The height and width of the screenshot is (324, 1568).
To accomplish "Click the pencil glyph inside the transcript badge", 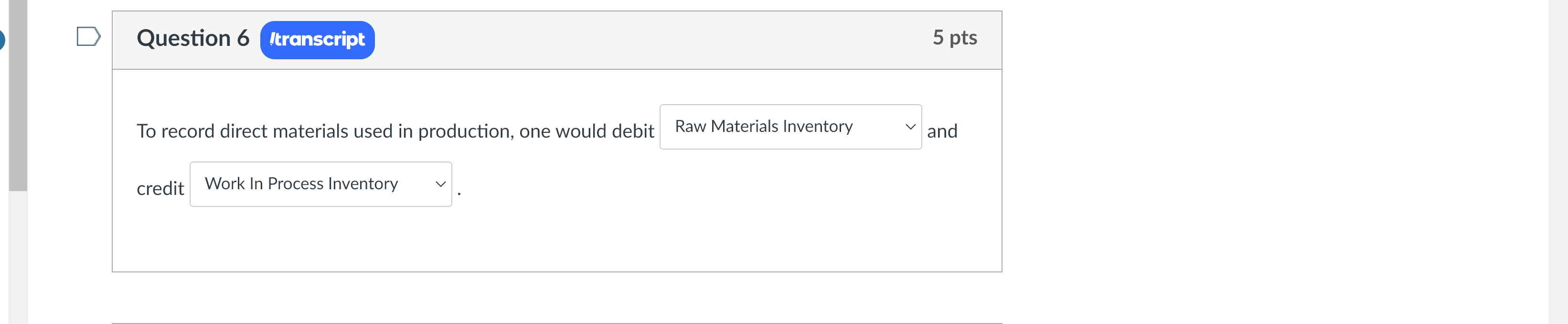I will [272, 40].
